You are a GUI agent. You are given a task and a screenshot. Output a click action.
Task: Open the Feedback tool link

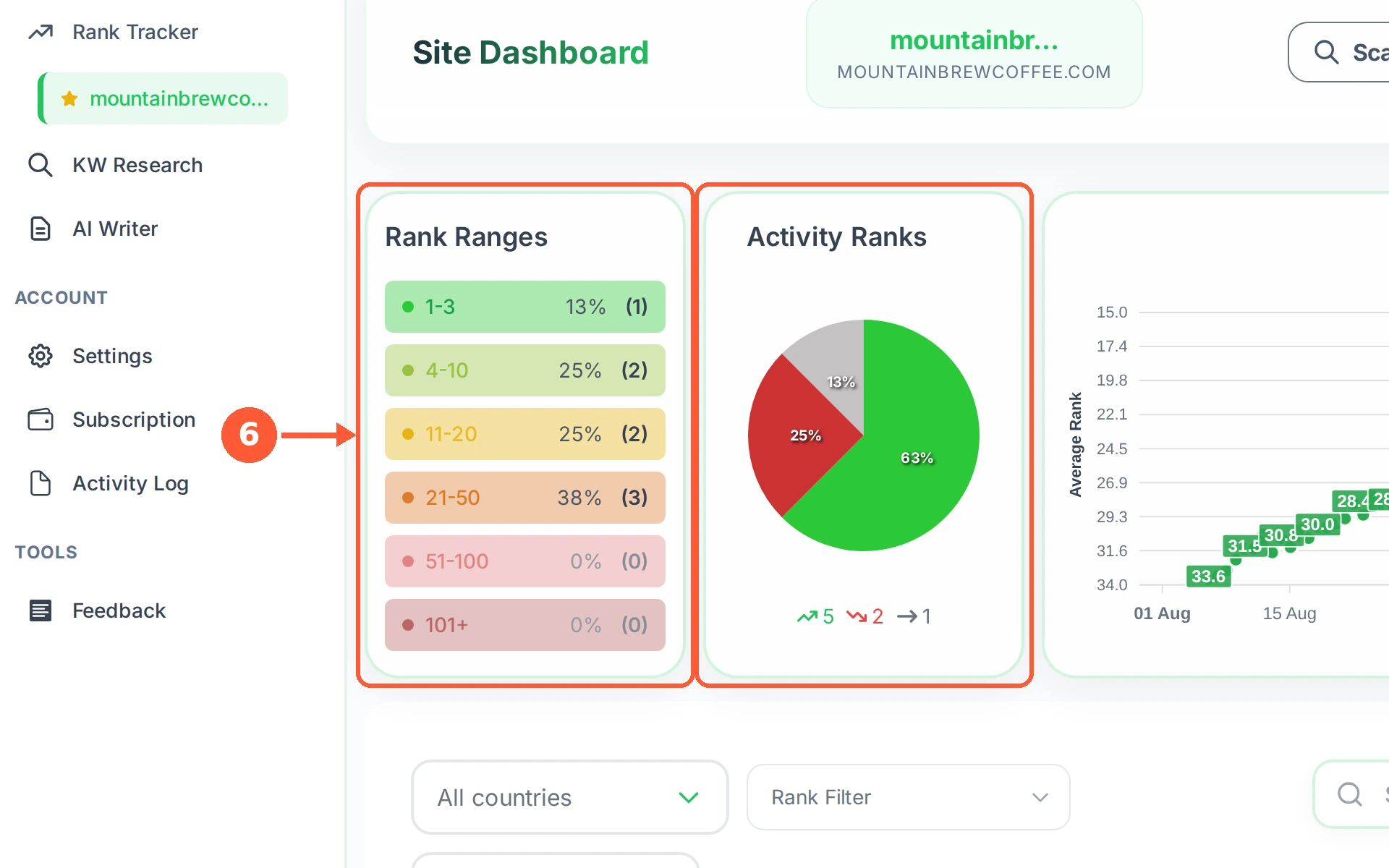click(119, 610)
